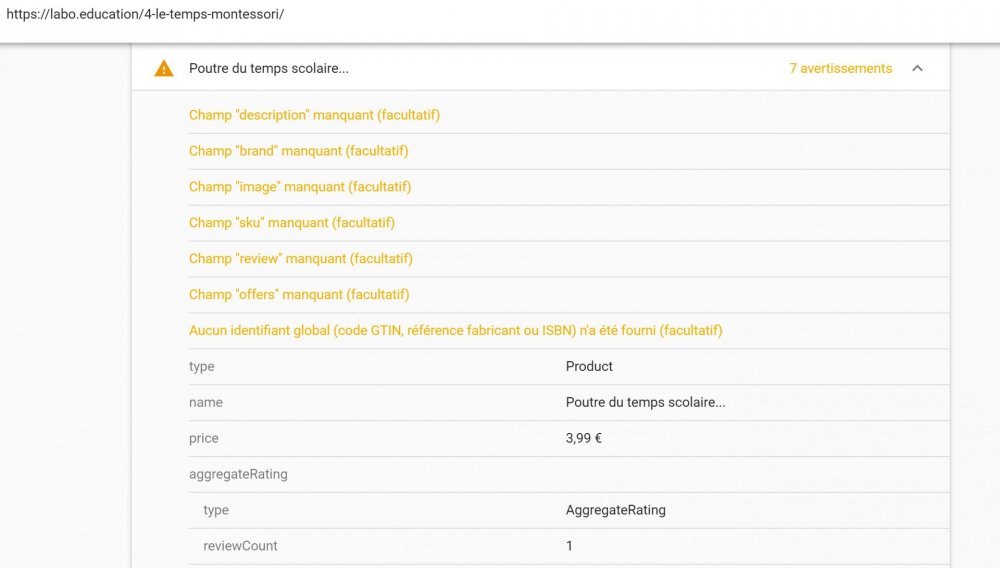Open the missing "offers" field warning
Viewport: 1000px width, 568px height.
click(x=299, y=295)
